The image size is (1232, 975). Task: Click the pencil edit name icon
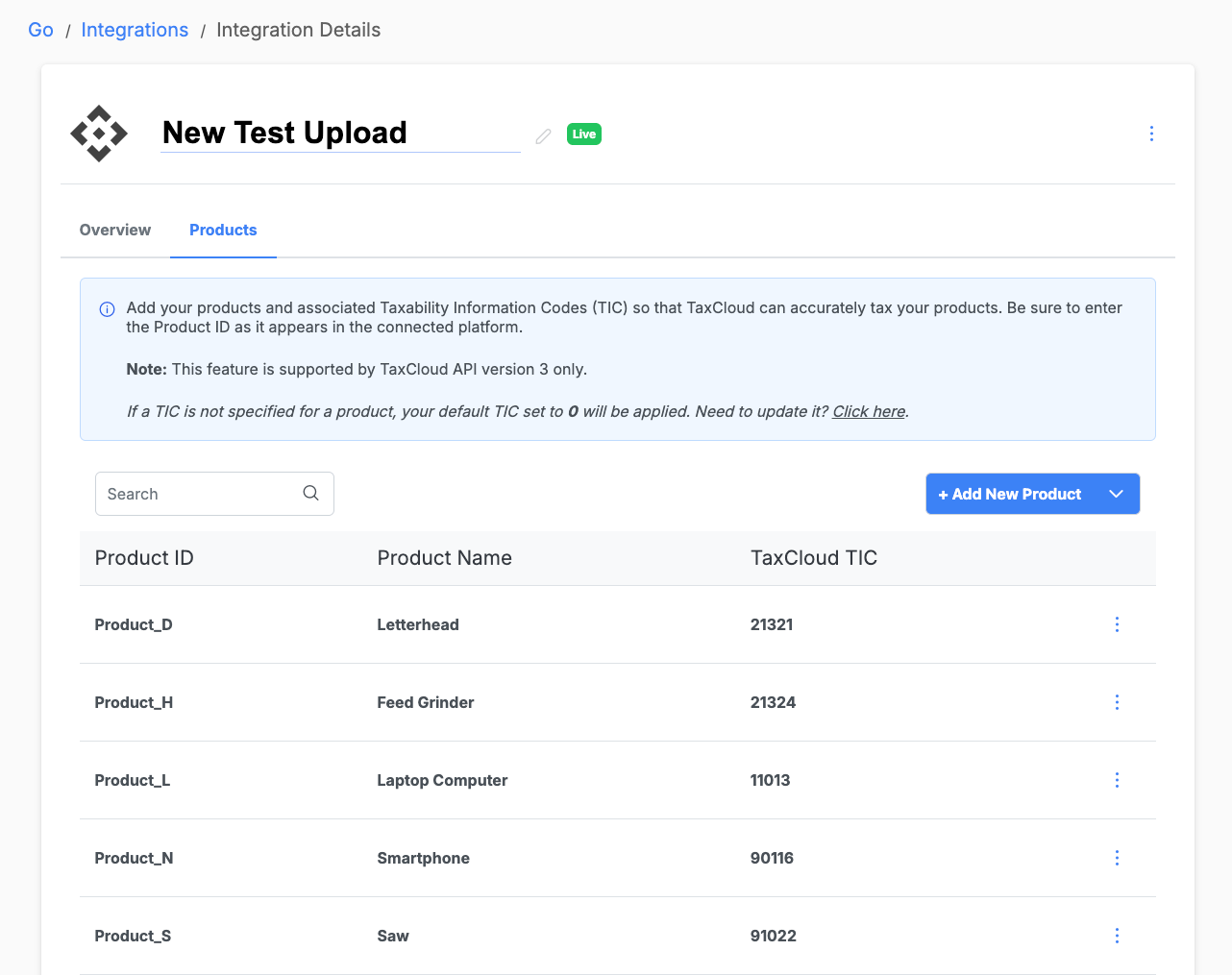pyautogui.click(x=543, y=136)
